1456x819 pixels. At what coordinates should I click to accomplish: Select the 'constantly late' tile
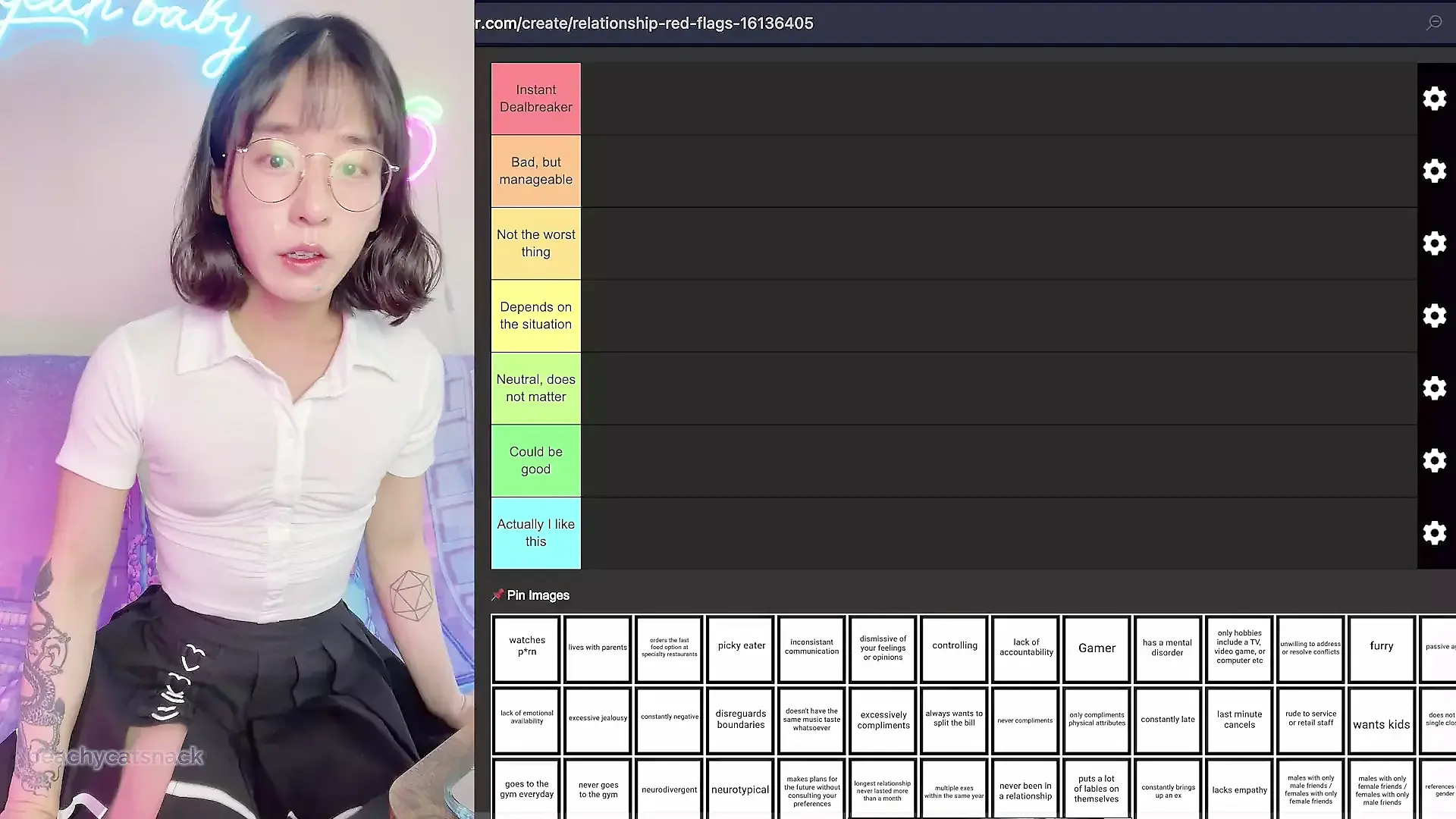pyautogui.click(x=1167, y=719)
